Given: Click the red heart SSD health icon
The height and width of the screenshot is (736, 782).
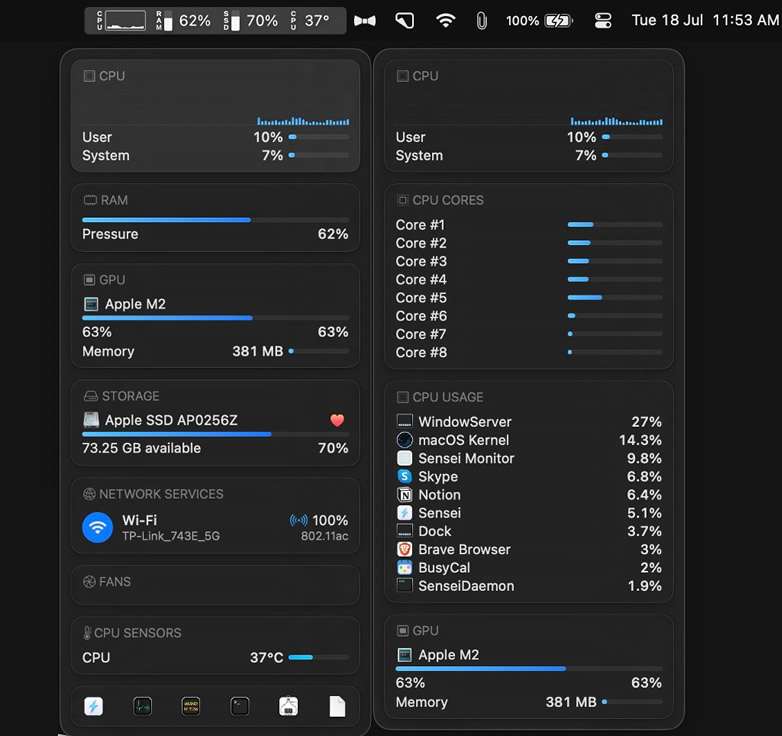Looking at the screenshot, I should [x=337, y=420].
